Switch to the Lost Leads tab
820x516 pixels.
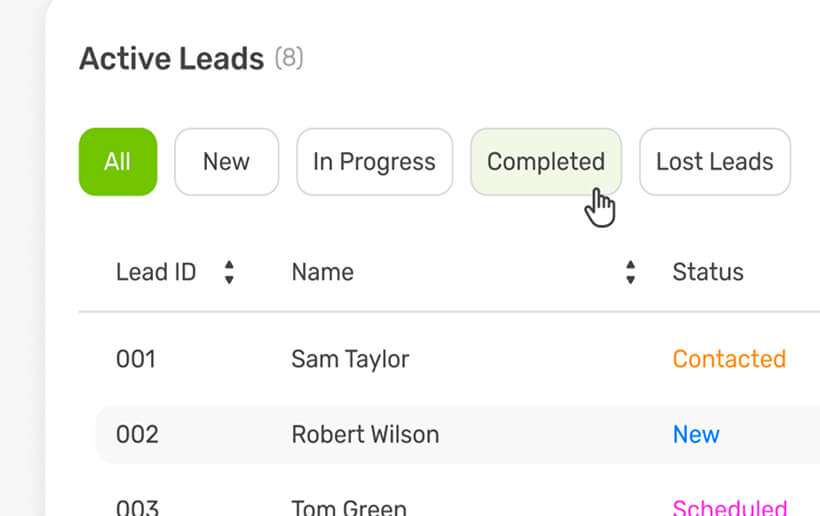pyautogui.click(x=714, y=162)
